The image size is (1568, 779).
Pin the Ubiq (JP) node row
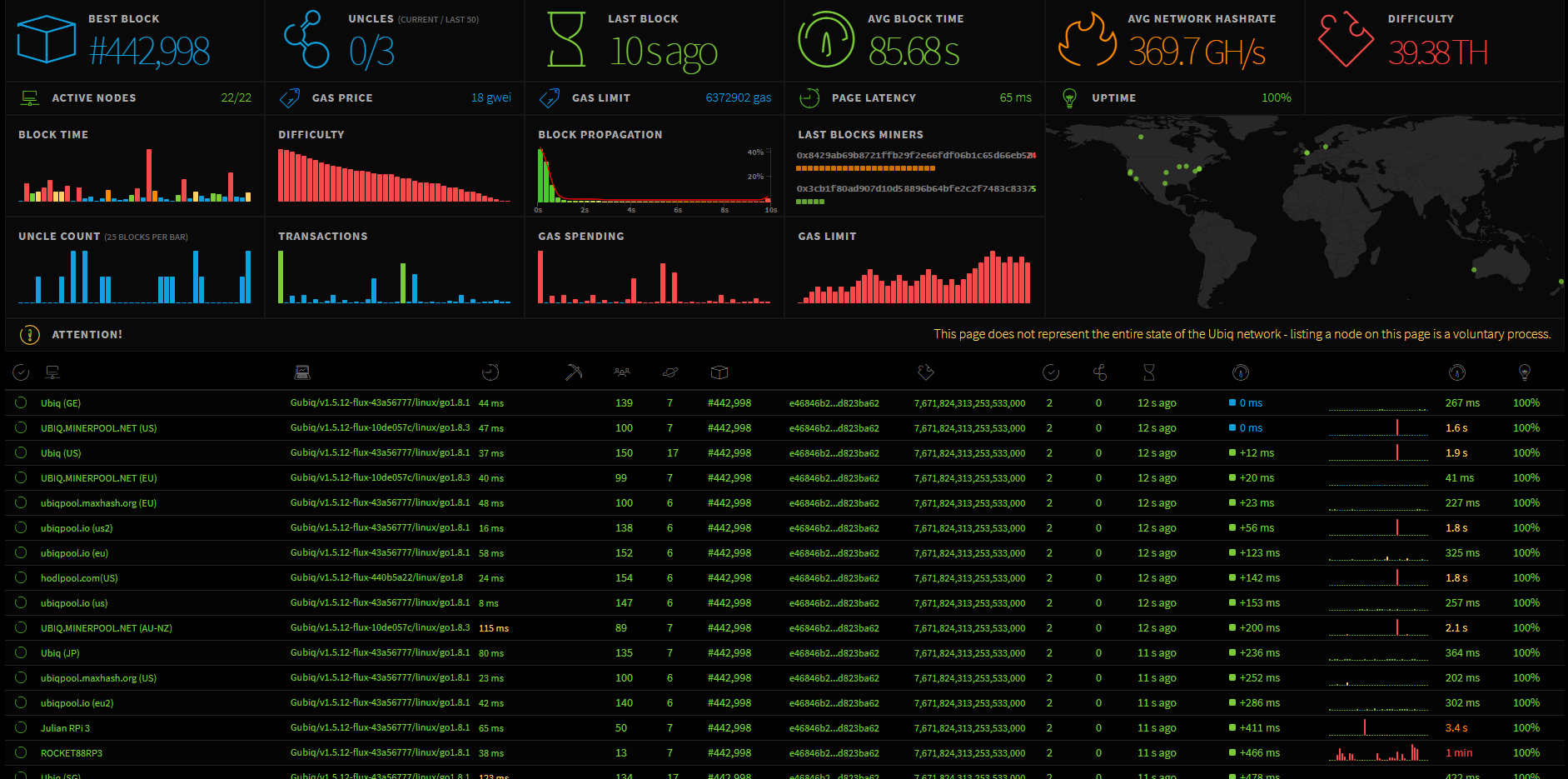[21, 652]
